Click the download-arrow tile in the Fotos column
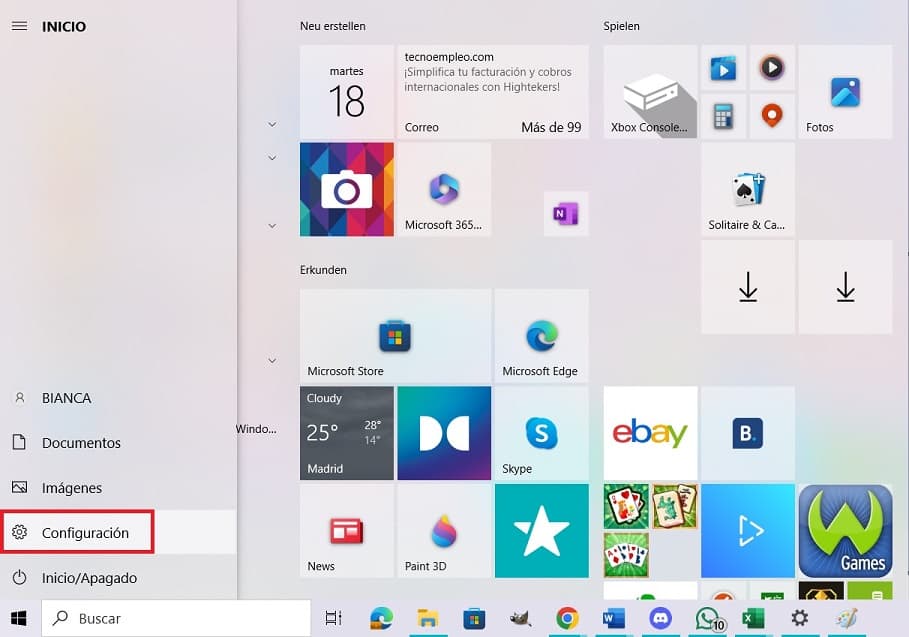The image size is (909, 637). 845,287
